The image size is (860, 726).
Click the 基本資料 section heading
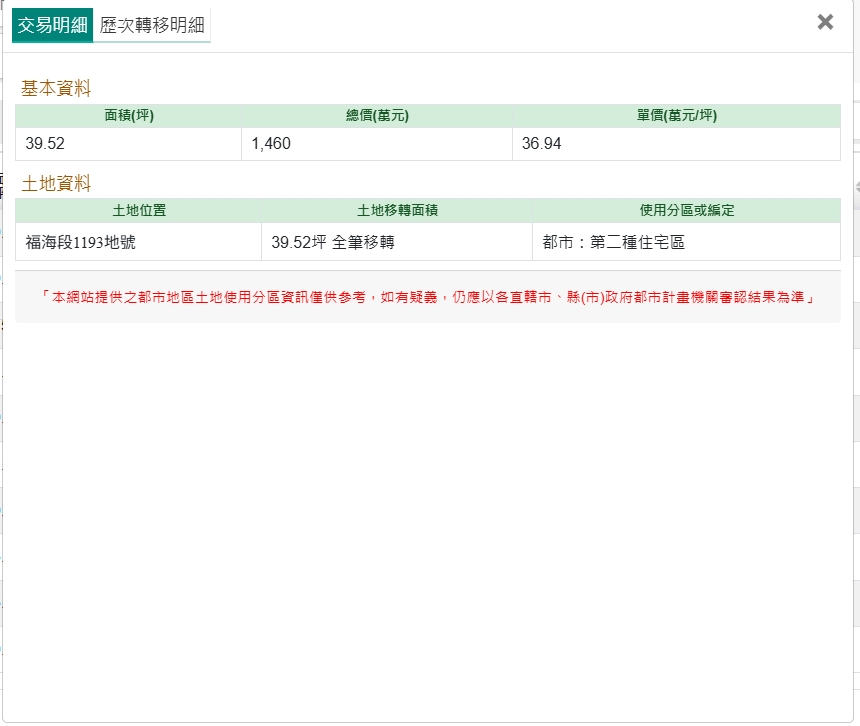56,89
